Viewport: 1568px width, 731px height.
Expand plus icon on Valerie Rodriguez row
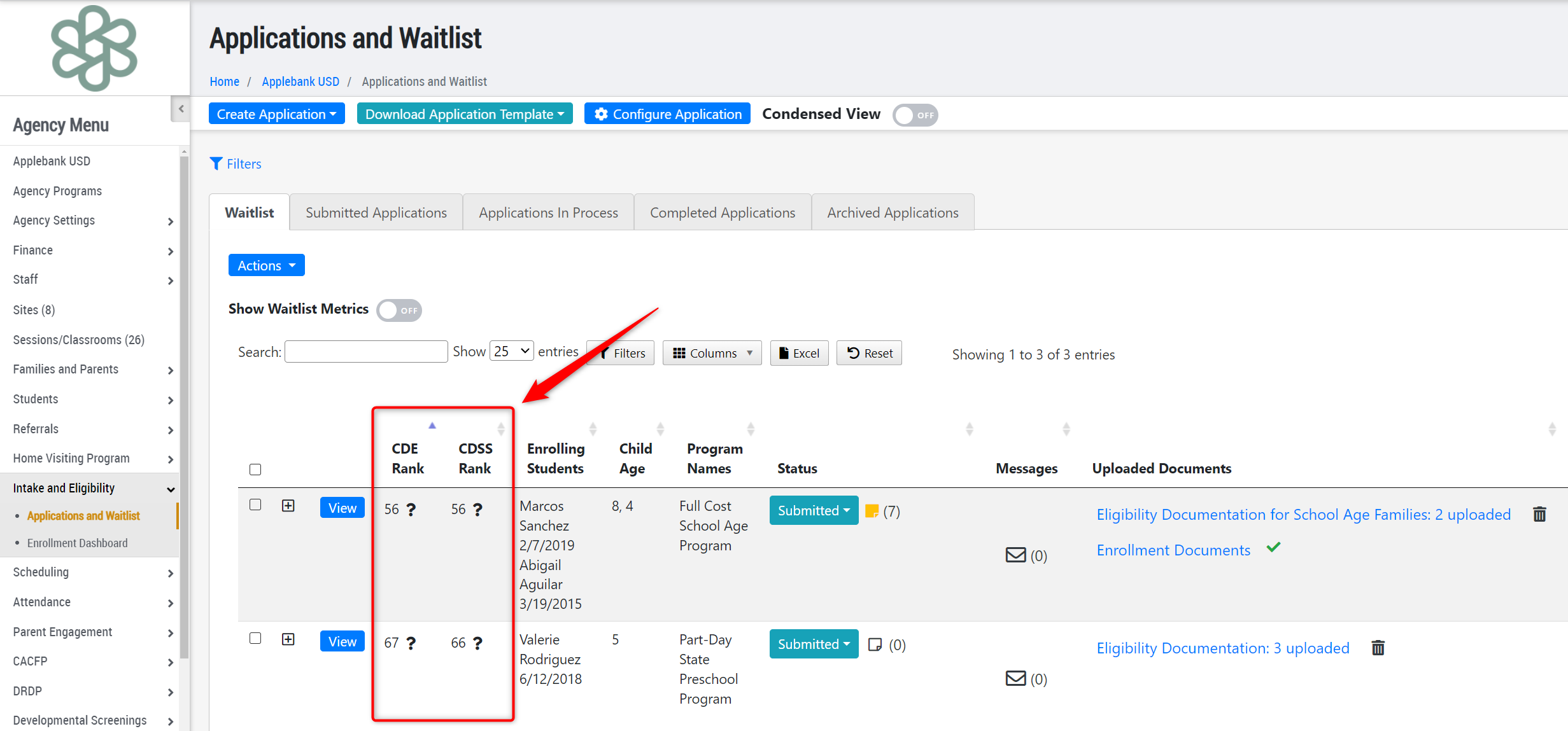[288, 639]
